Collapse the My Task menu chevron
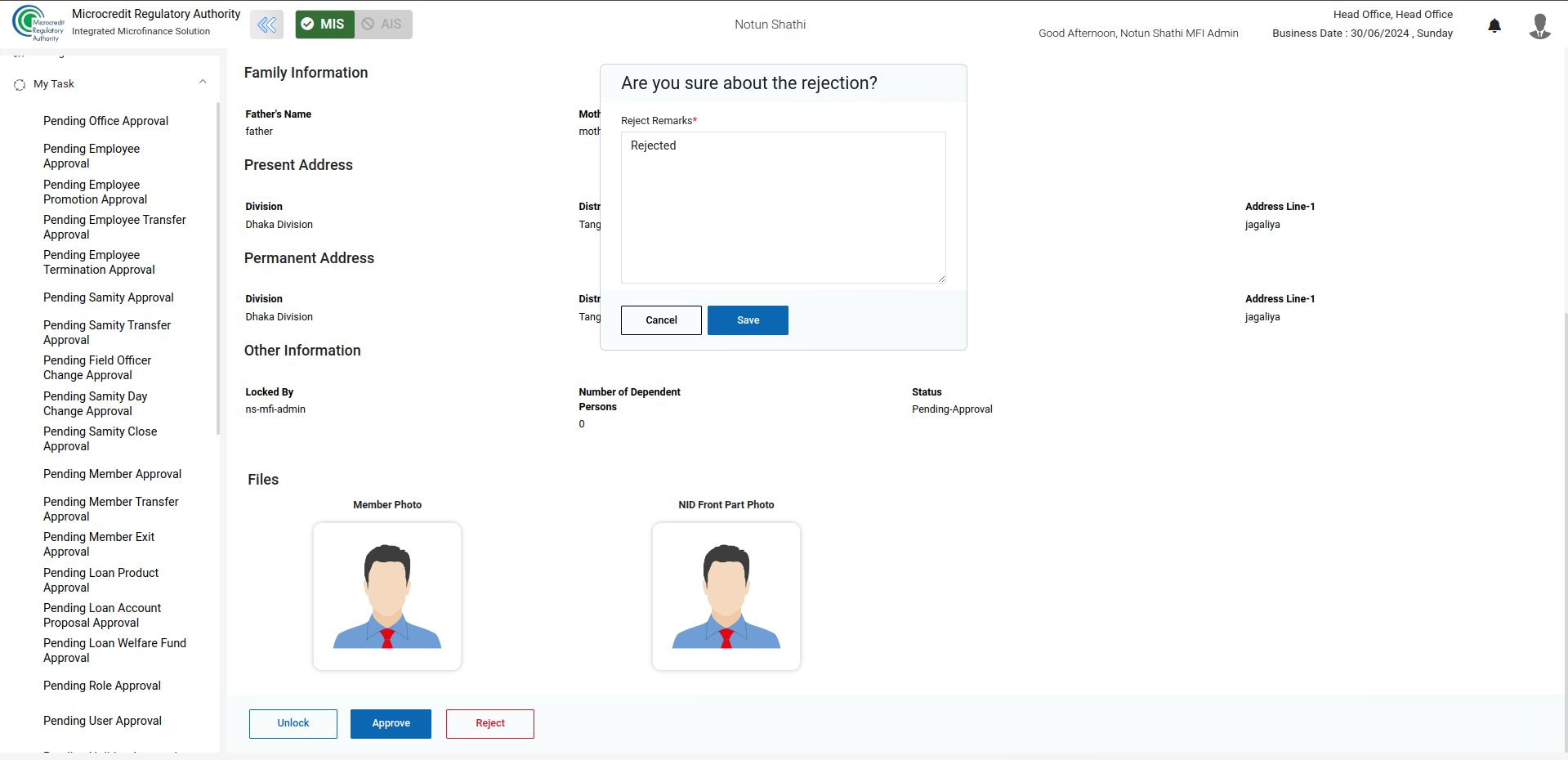The width and height of the screenshot is (1568, 760). click(203, 82)
